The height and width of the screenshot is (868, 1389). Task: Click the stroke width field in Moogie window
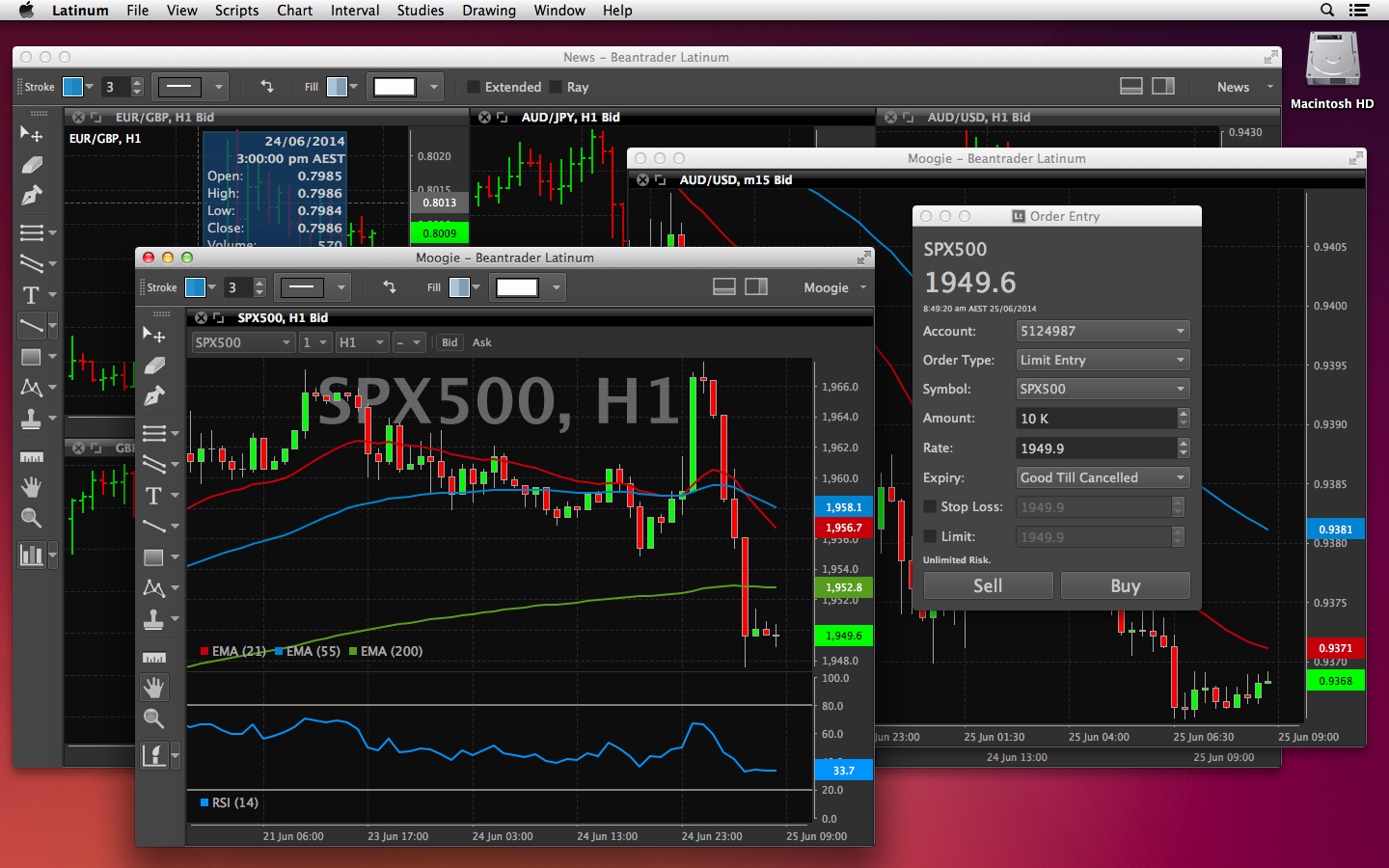pos(238,287)
